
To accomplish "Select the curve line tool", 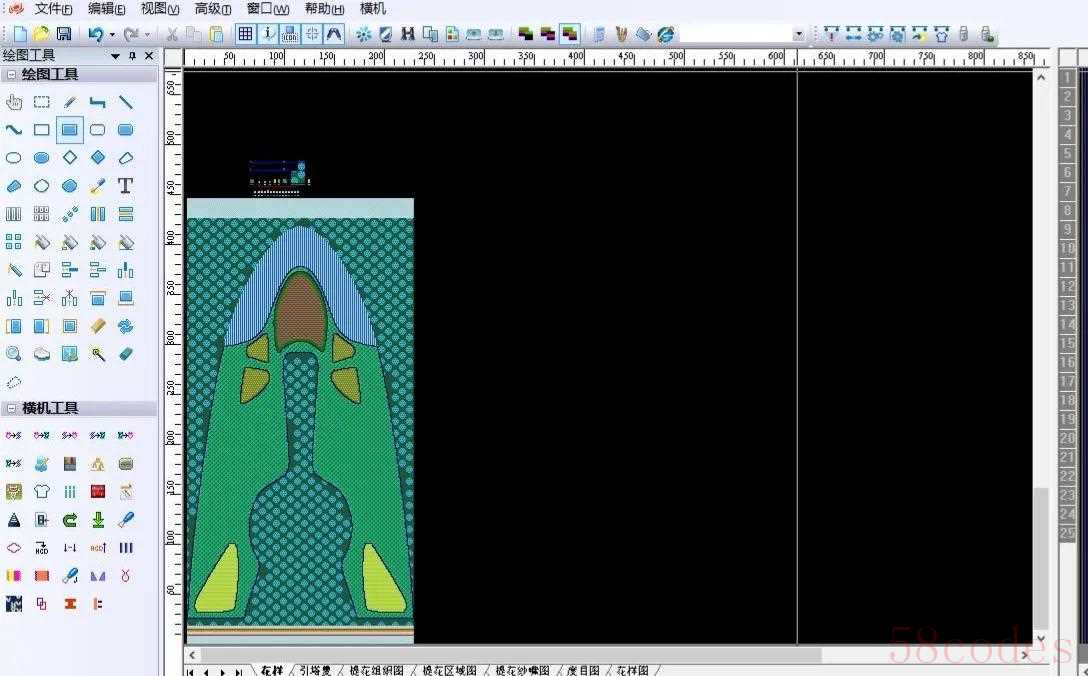I will [14, 130].
